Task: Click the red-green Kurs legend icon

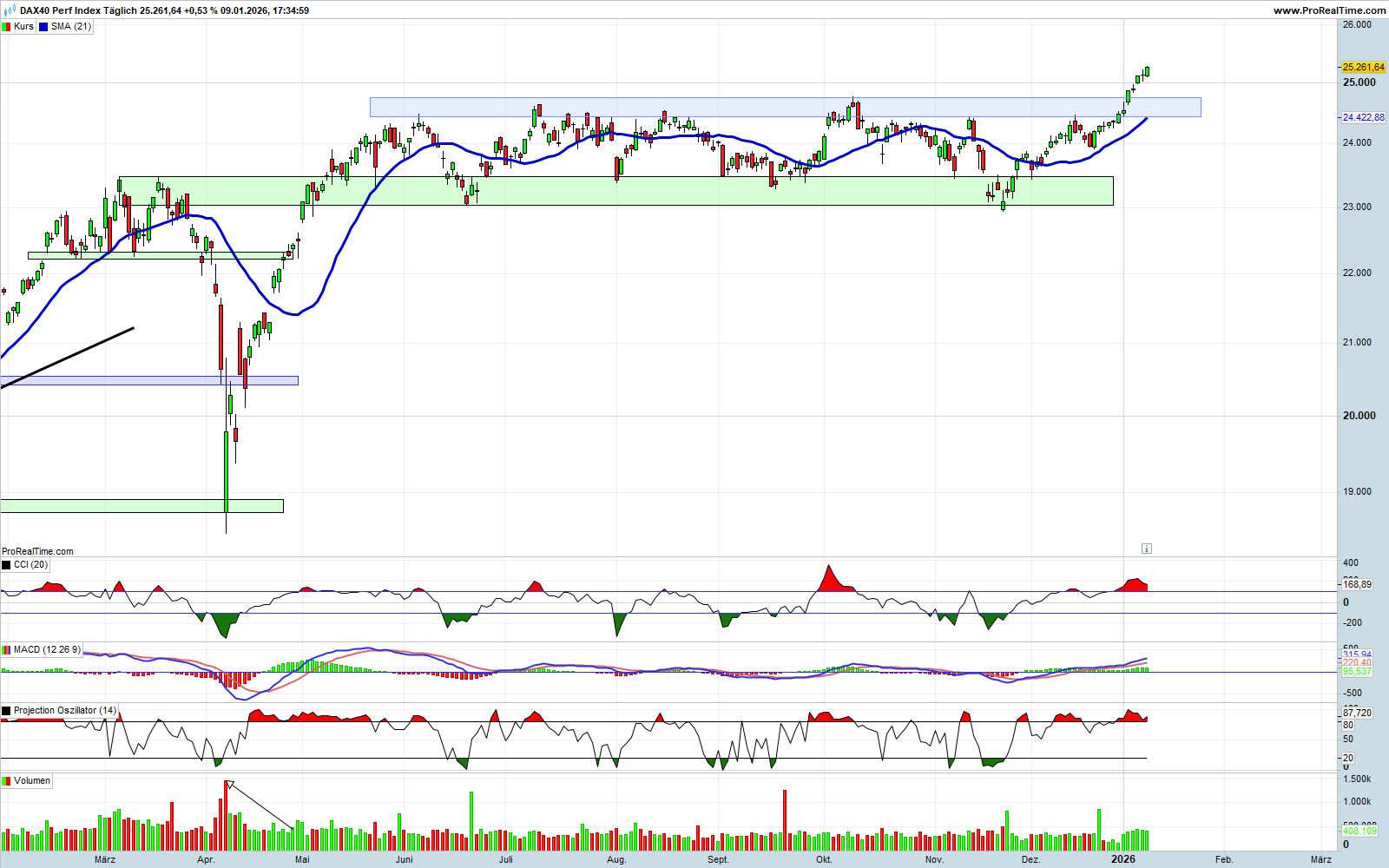Action: (x=7, y=27)
